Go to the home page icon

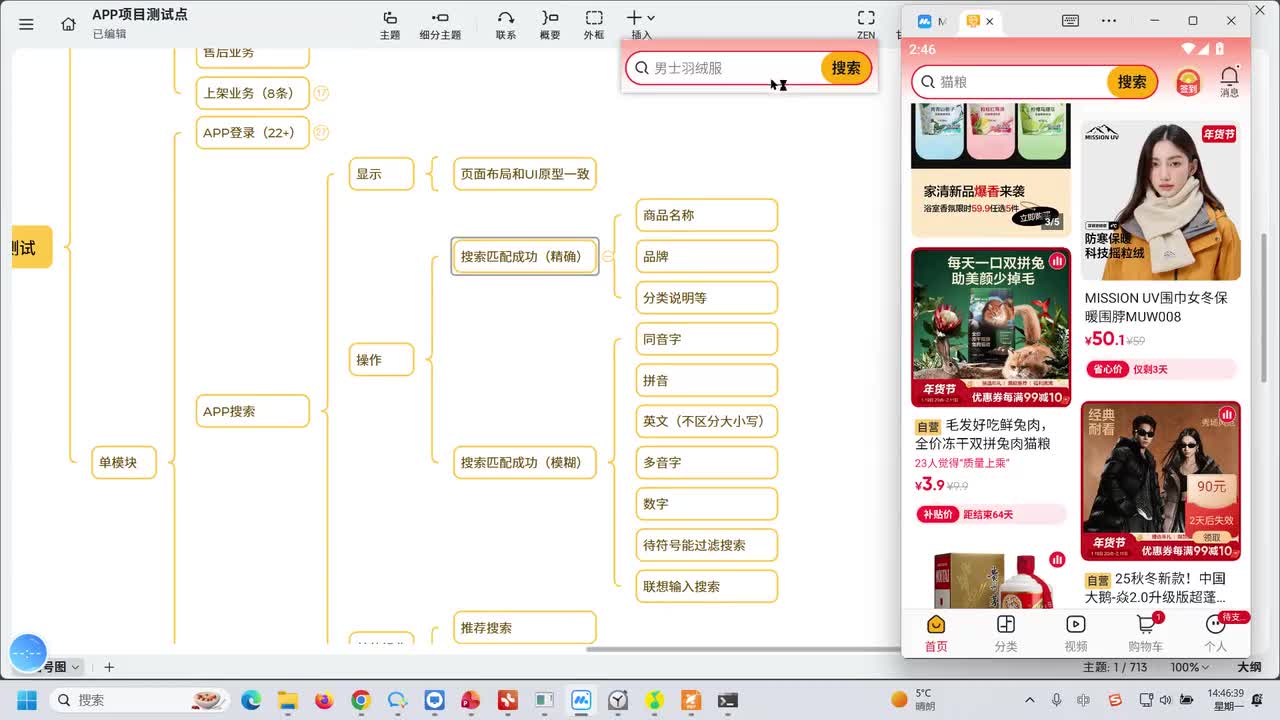pyautogui.click(x=68, y=24)
